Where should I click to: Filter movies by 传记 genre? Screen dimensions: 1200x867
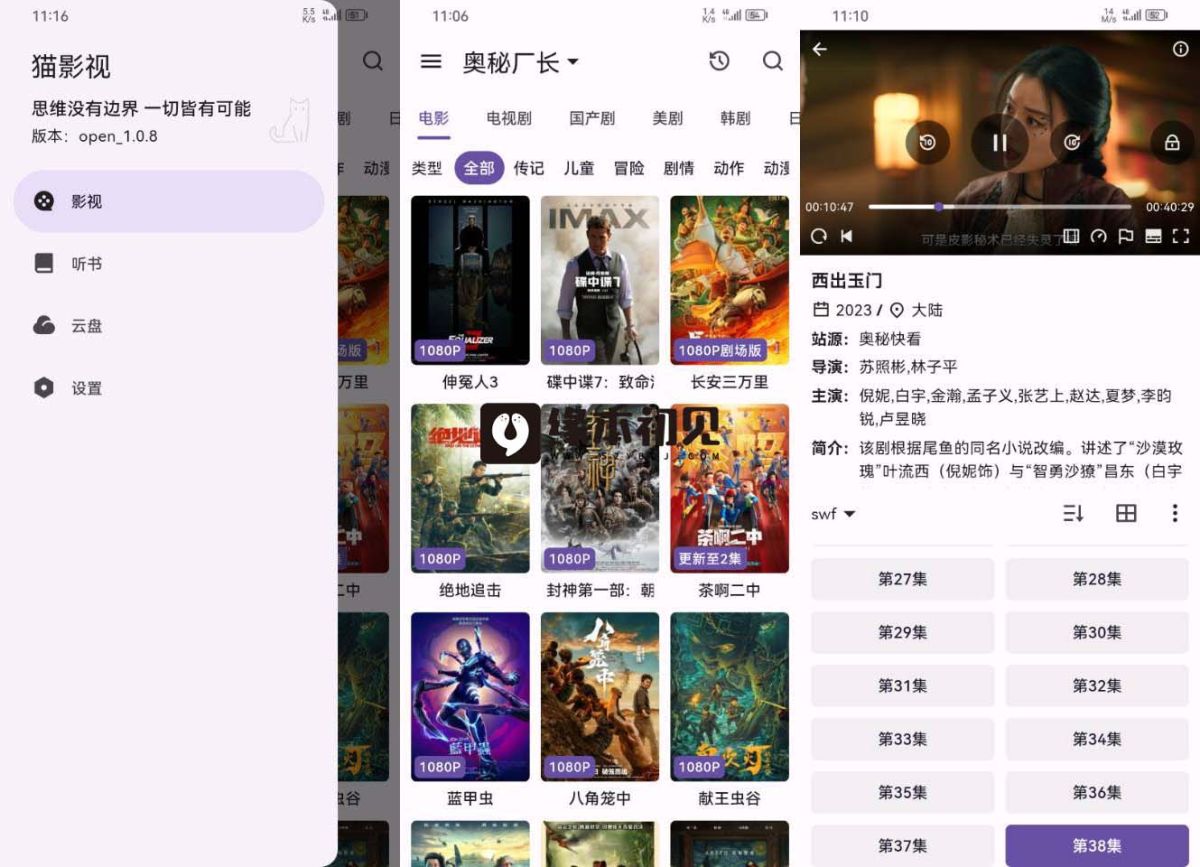(529, 168)
